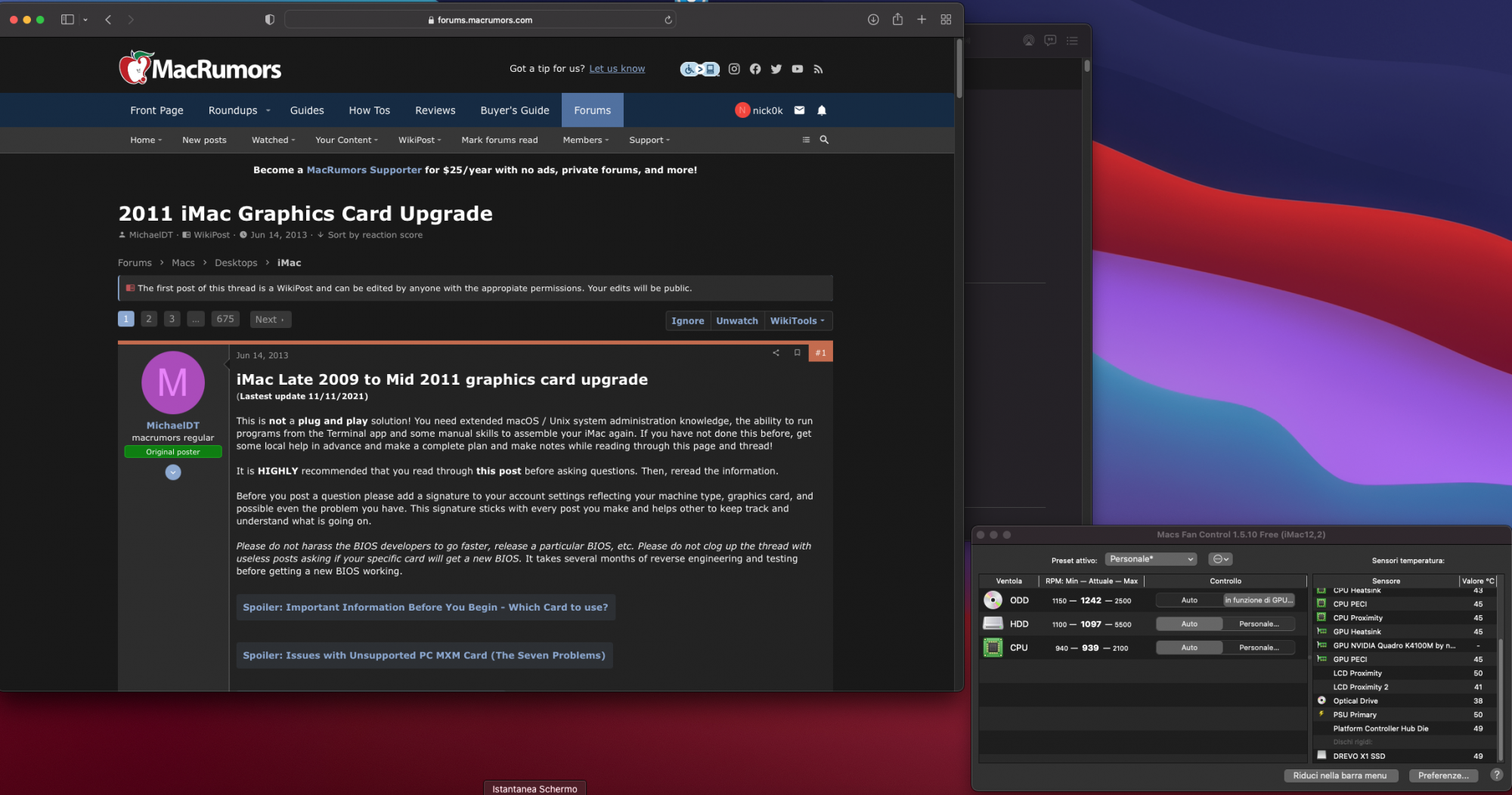
Task: Reload the page in the address bar
Action: (x=668, y=20)
